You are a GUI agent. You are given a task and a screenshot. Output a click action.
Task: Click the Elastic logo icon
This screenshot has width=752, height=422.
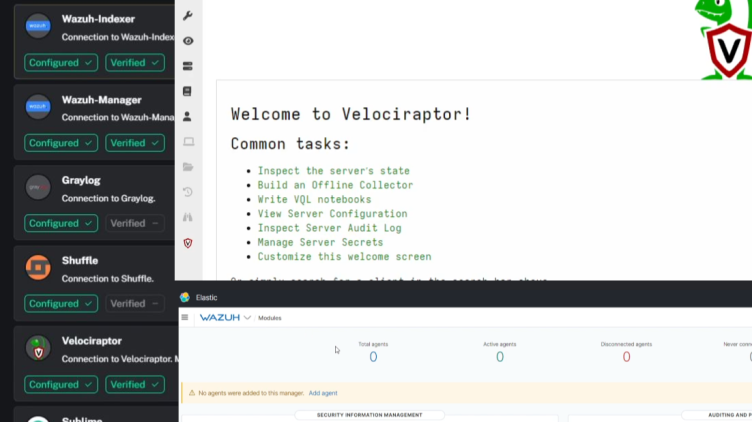click(185, 297)
